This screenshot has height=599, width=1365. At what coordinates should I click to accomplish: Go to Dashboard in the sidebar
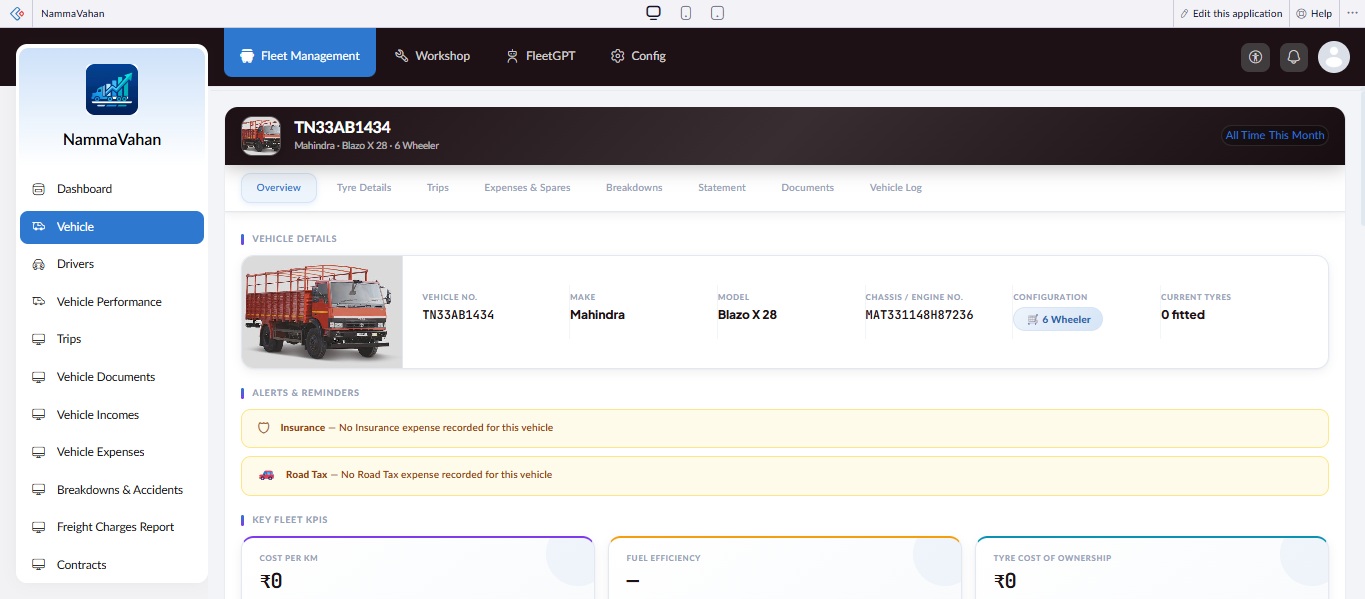pos(112,189)
